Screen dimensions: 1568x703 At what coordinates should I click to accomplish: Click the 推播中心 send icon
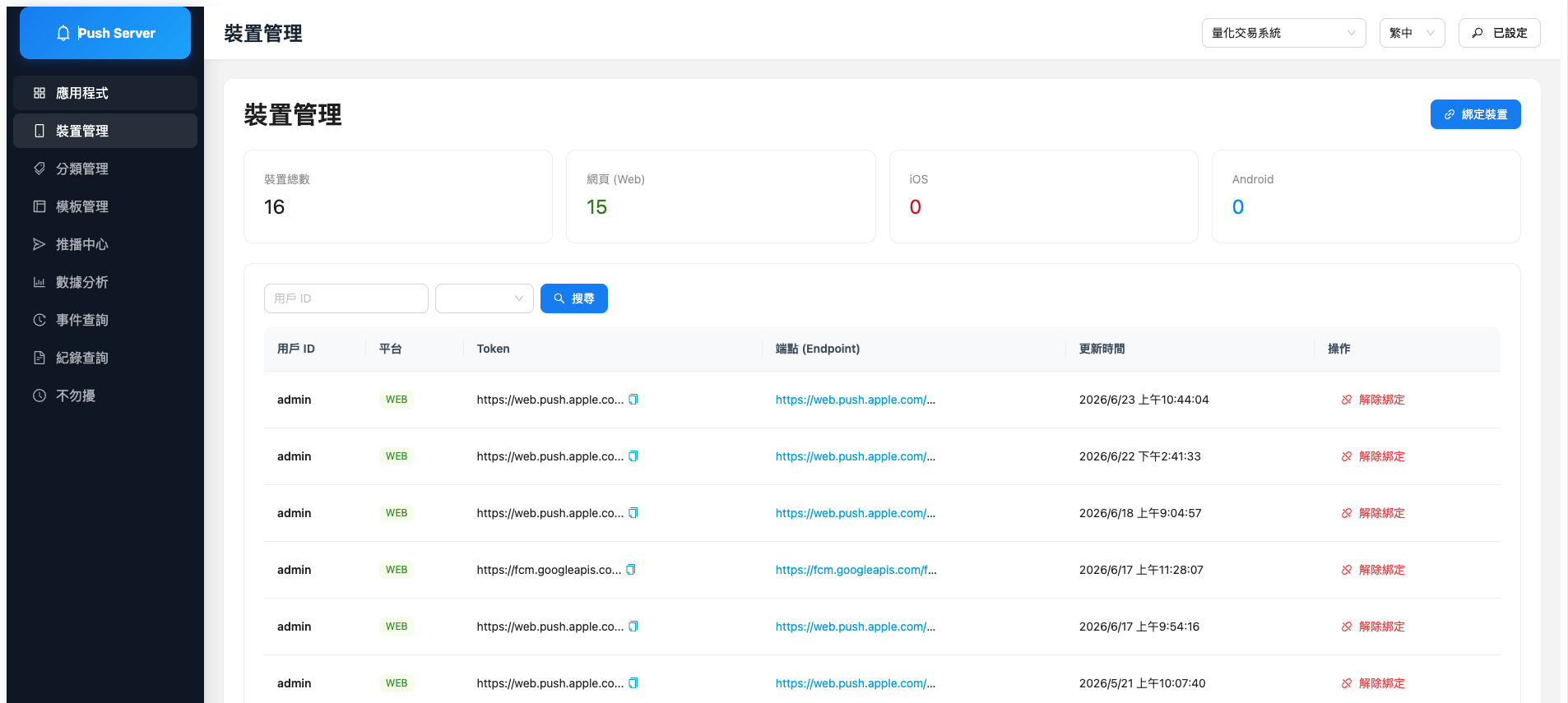point(39,244)
